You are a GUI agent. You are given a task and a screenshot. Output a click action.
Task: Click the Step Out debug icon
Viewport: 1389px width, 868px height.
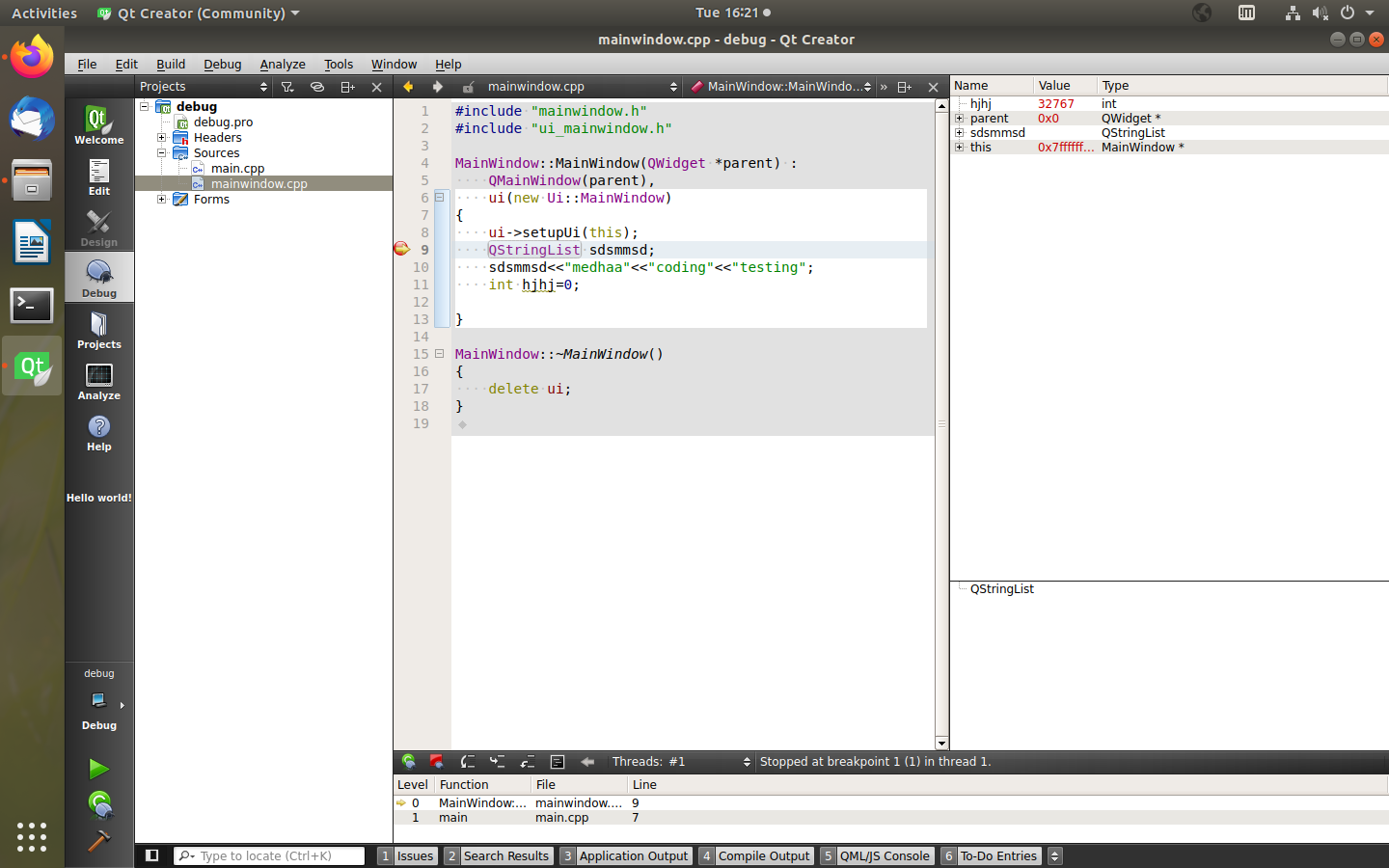coord(528,762)
